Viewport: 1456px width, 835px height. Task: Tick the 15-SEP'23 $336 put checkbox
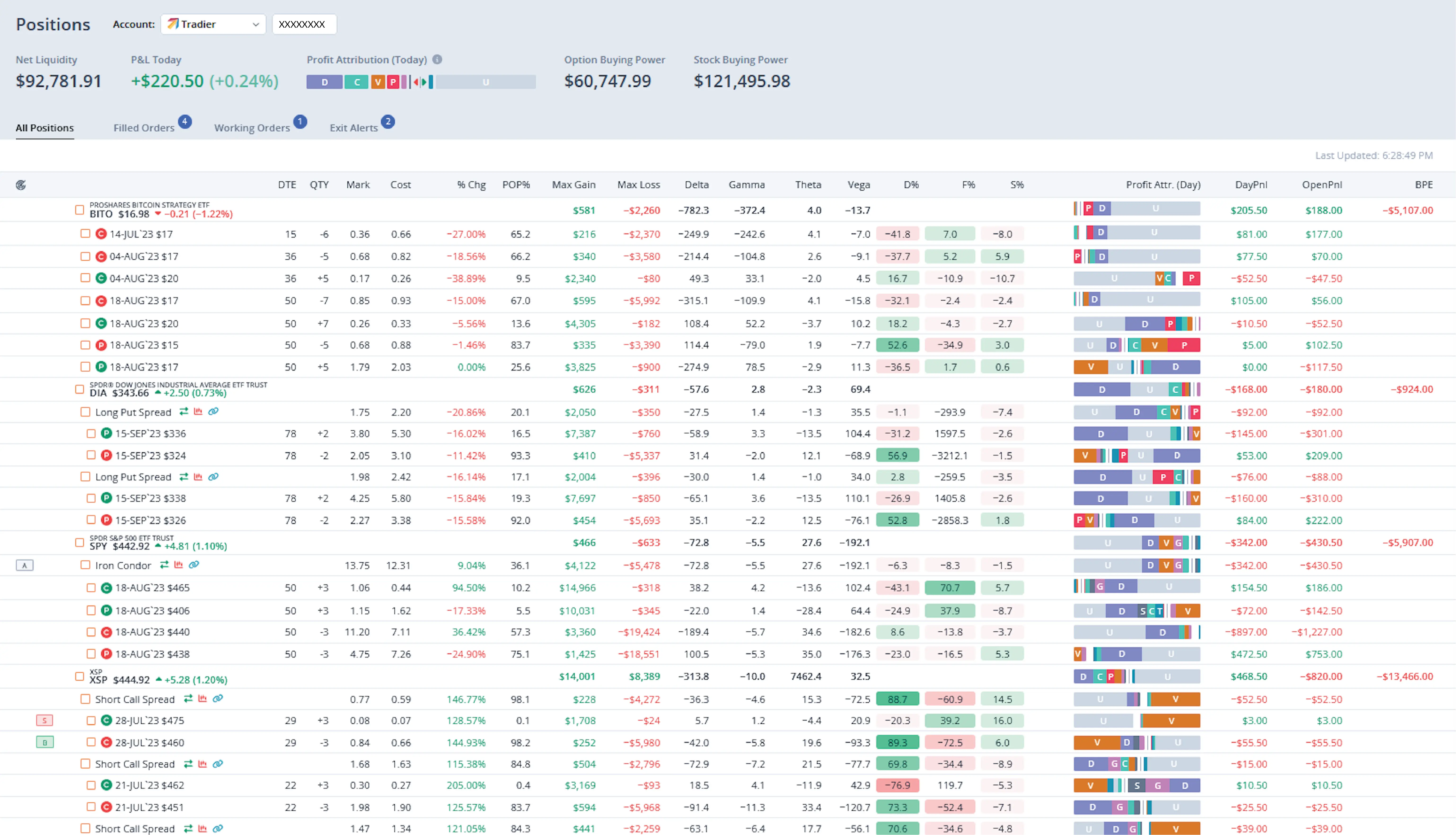click(91, 434)
